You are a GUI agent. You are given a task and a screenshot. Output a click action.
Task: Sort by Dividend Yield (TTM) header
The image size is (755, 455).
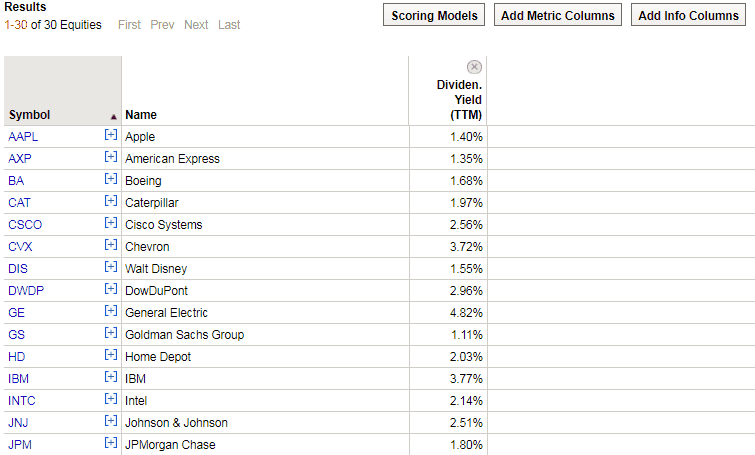click(x=459, y=100)
